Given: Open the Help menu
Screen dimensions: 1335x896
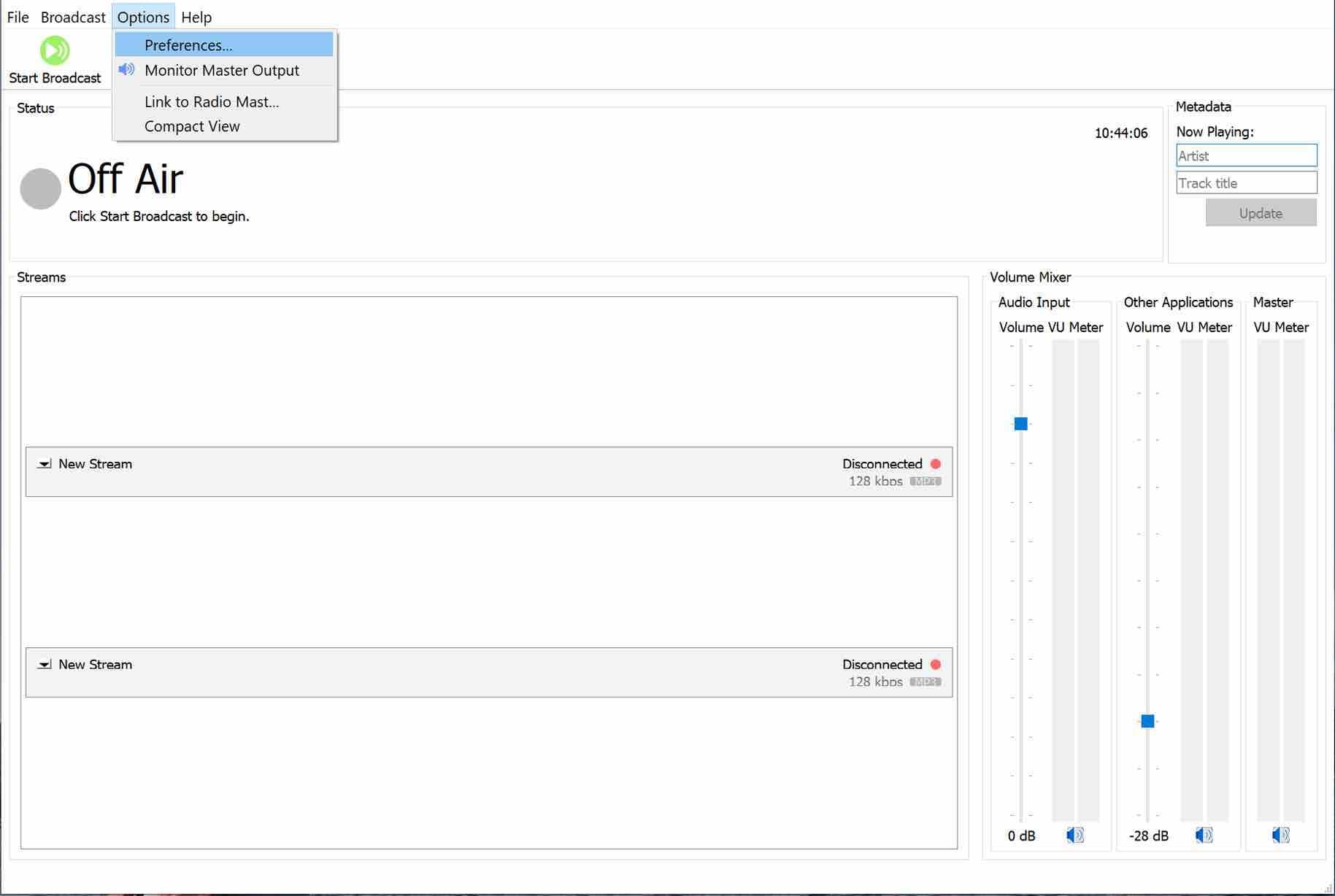Looking at the screenshot, I should 196,17.
